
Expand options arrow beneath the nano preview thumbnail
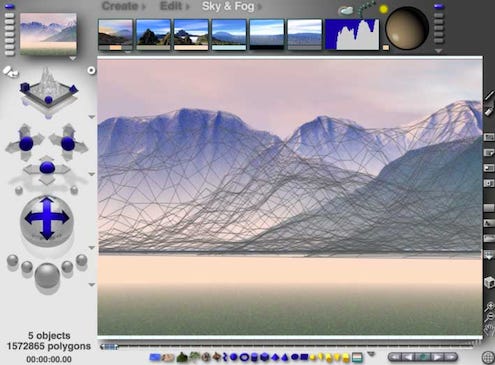(x=72, y=59)
